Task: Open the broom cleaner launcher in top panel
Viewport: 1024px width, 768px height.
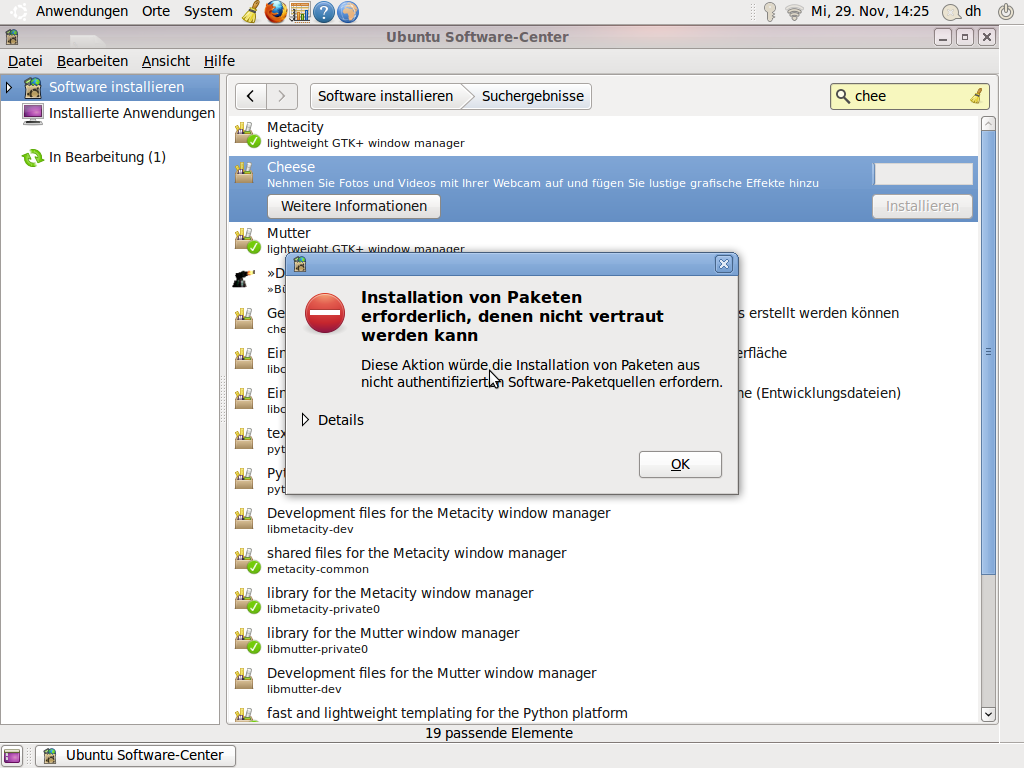Action: coord(251,11)
